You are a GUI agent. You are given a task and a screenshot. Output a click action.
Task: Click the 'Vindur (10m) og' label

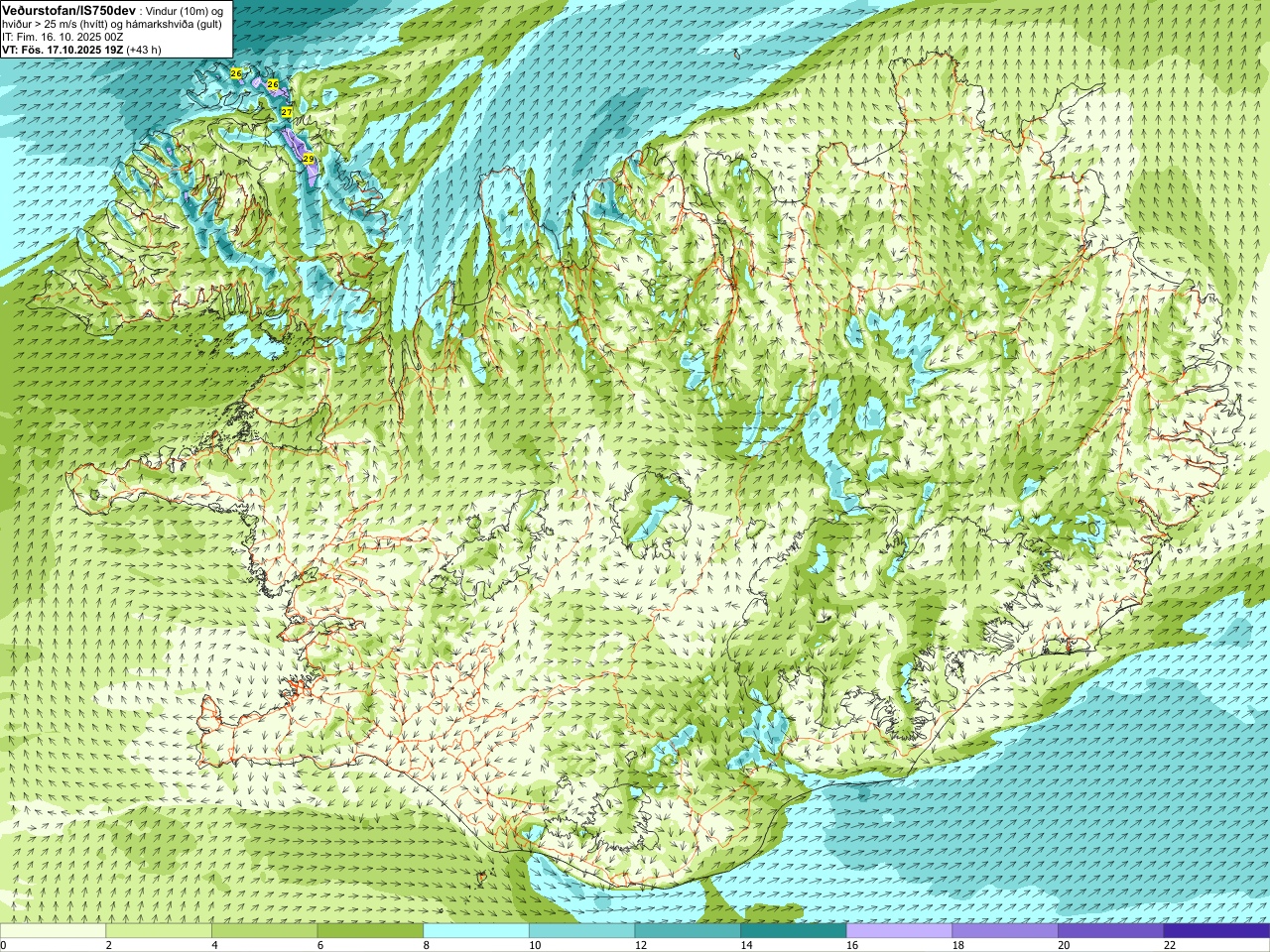click(x=185, y=11)
